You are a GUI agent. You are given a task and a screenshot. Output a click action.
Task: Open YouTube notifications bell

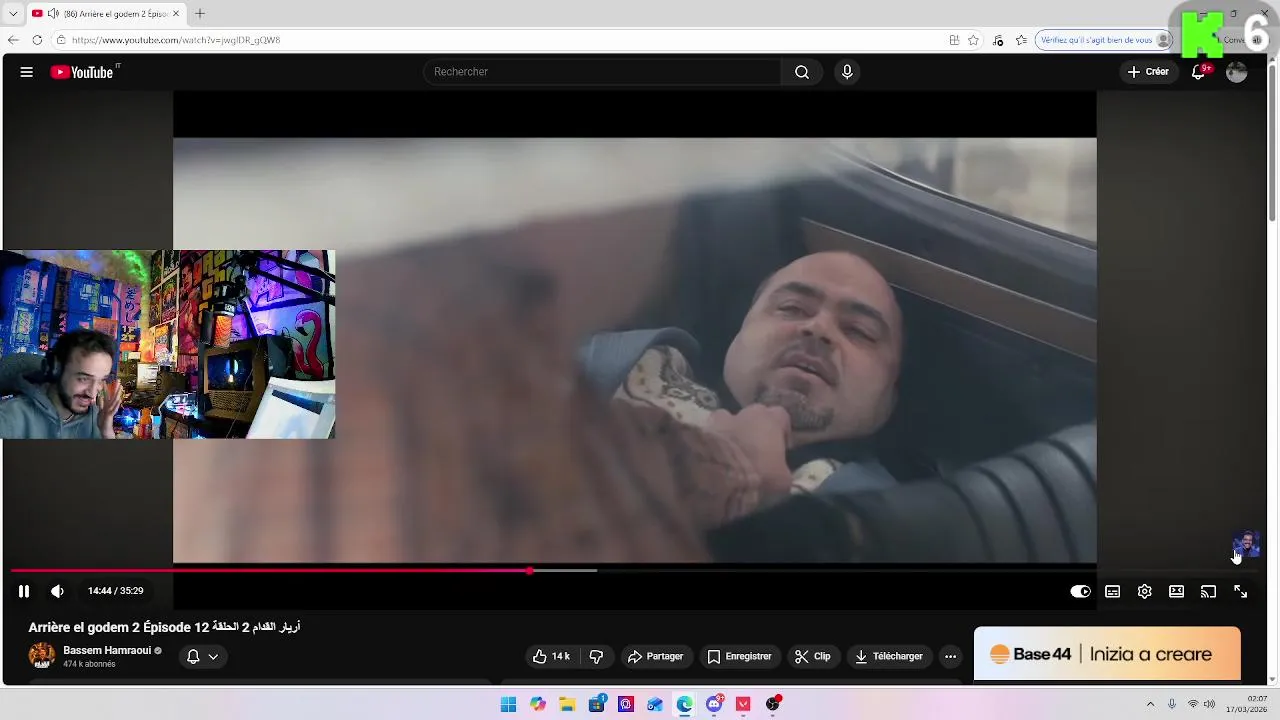1199,72
